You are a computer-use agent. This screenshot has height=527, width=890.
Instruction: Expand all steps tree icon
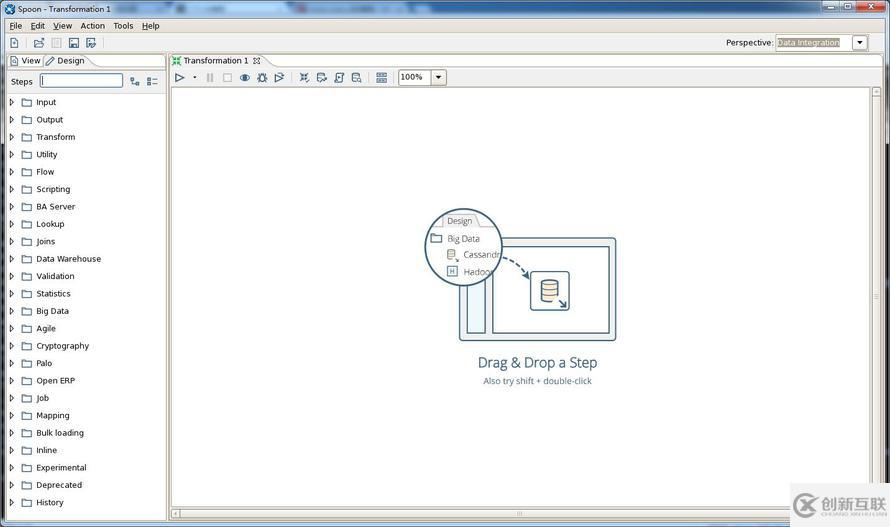(135, 81)
